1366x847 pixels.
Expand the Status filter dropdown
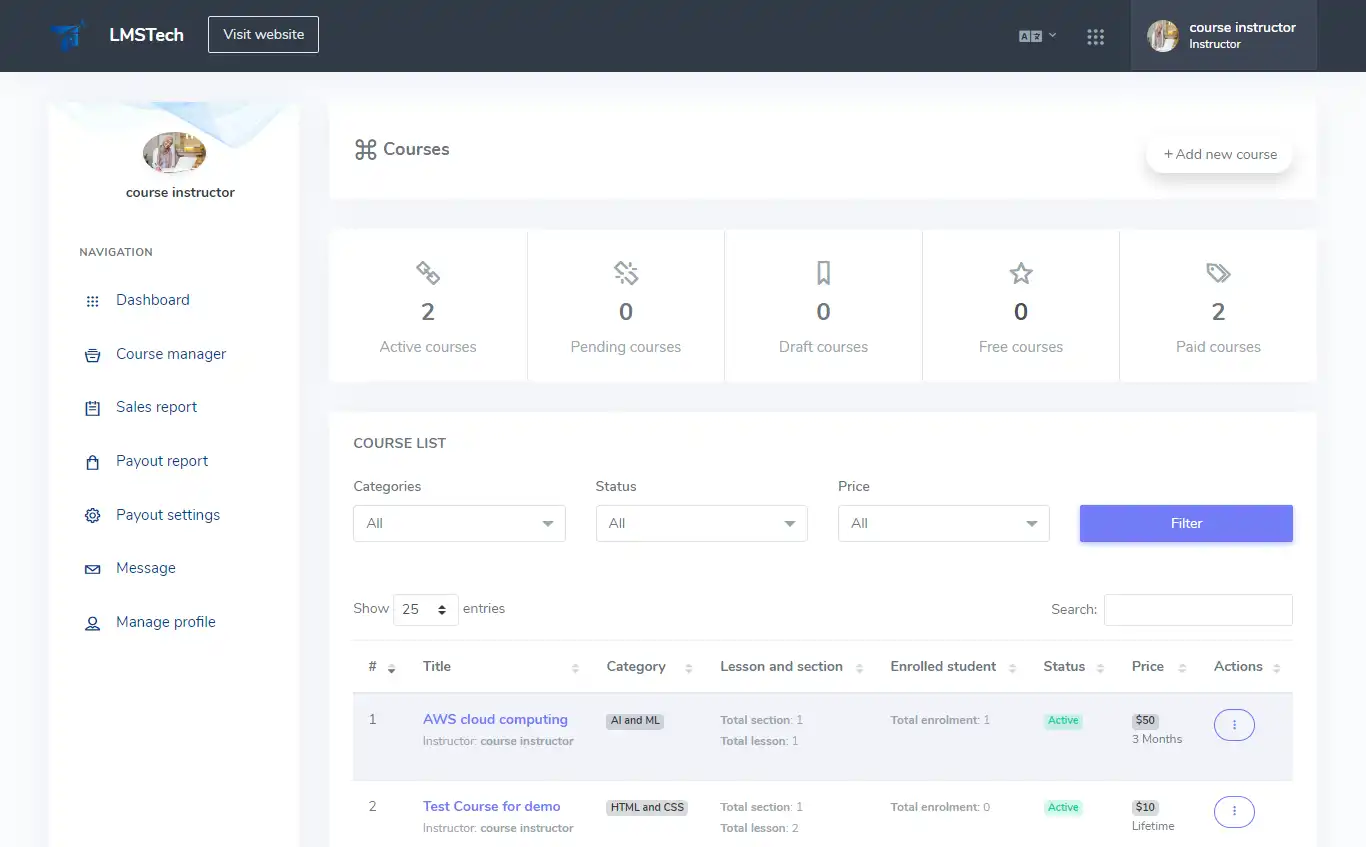(x=701, y=523)
